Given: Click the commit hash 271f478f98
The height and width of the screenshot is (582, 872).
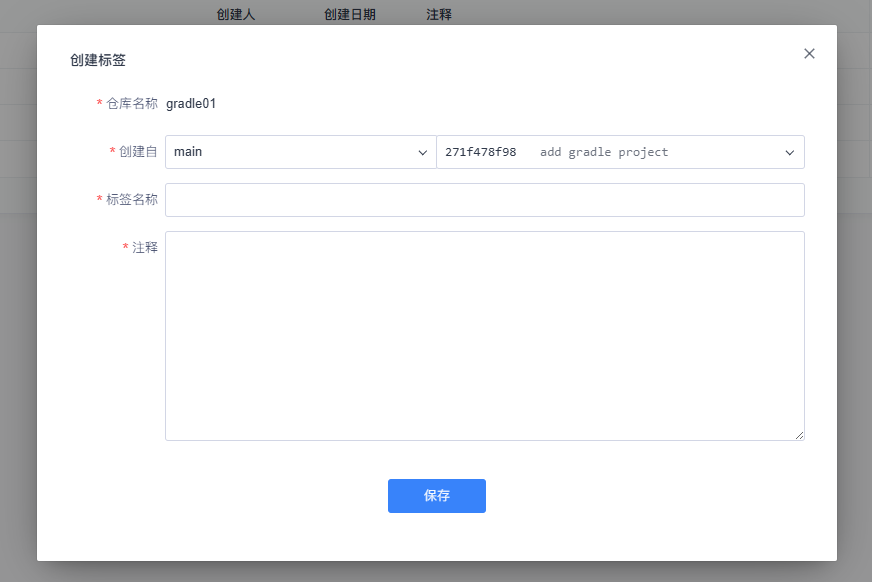Looking at the screenshot, I should tap(481, 152).
